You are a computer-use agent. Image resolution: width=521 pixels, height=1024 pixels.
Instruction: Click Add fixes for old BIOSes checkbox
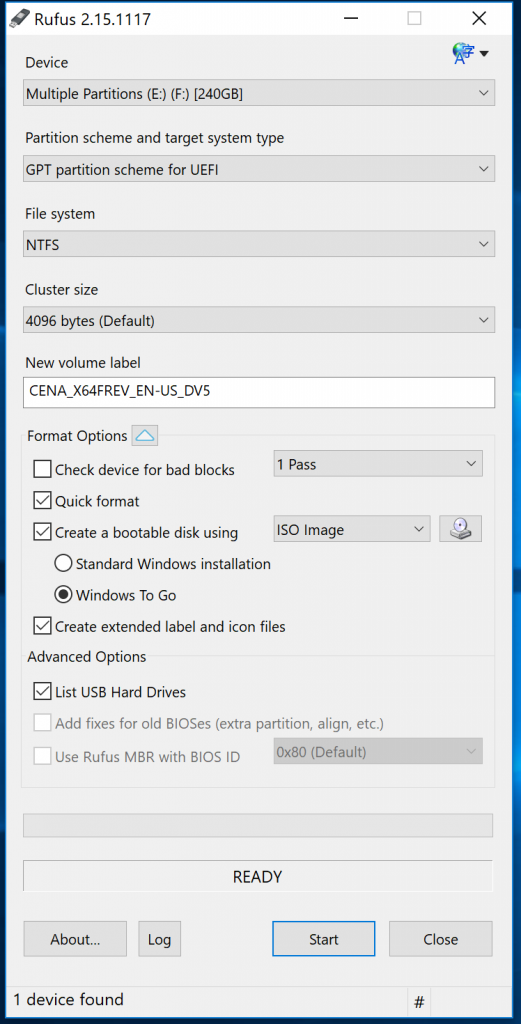[x=42, y=723]
